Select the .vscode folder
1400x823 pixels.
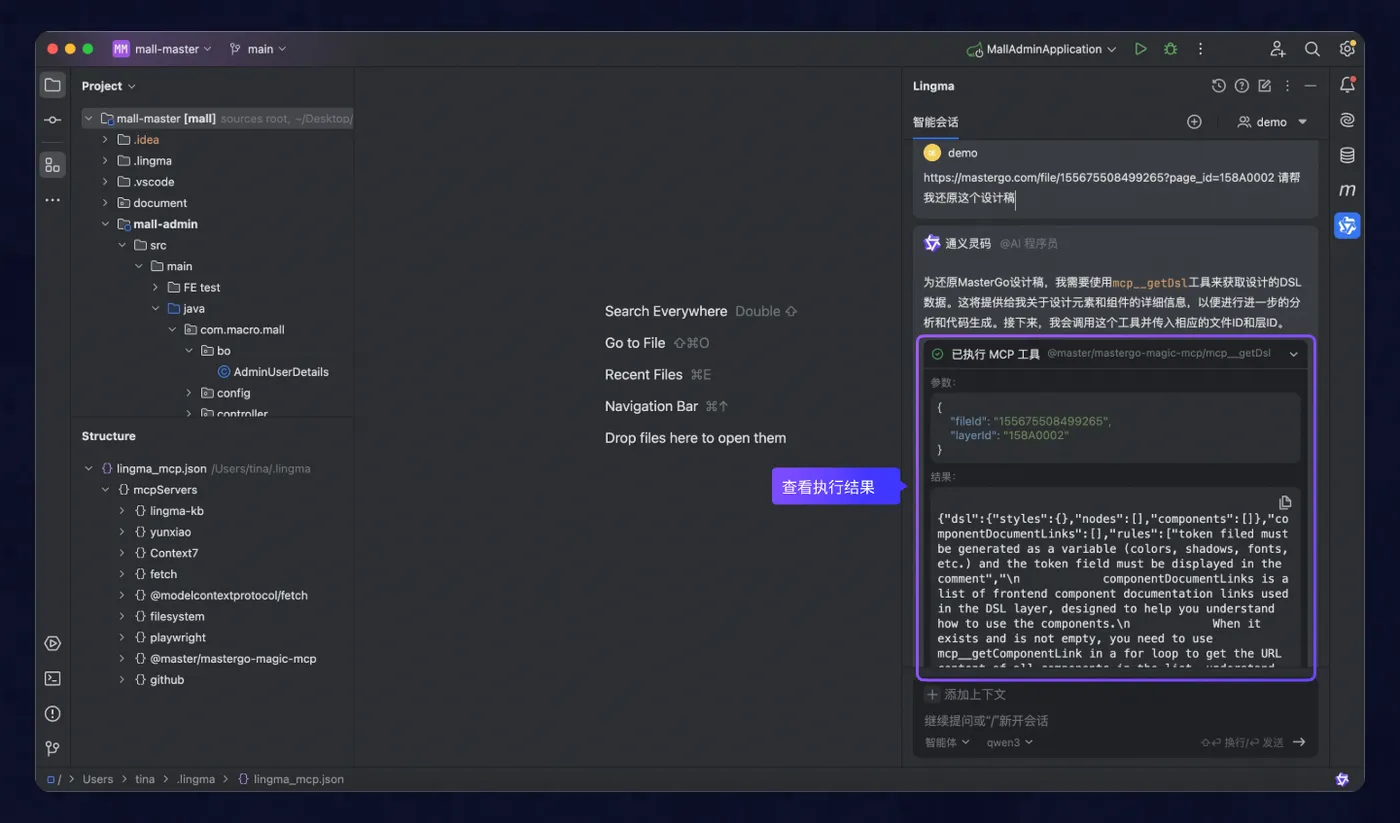[146, 182]
